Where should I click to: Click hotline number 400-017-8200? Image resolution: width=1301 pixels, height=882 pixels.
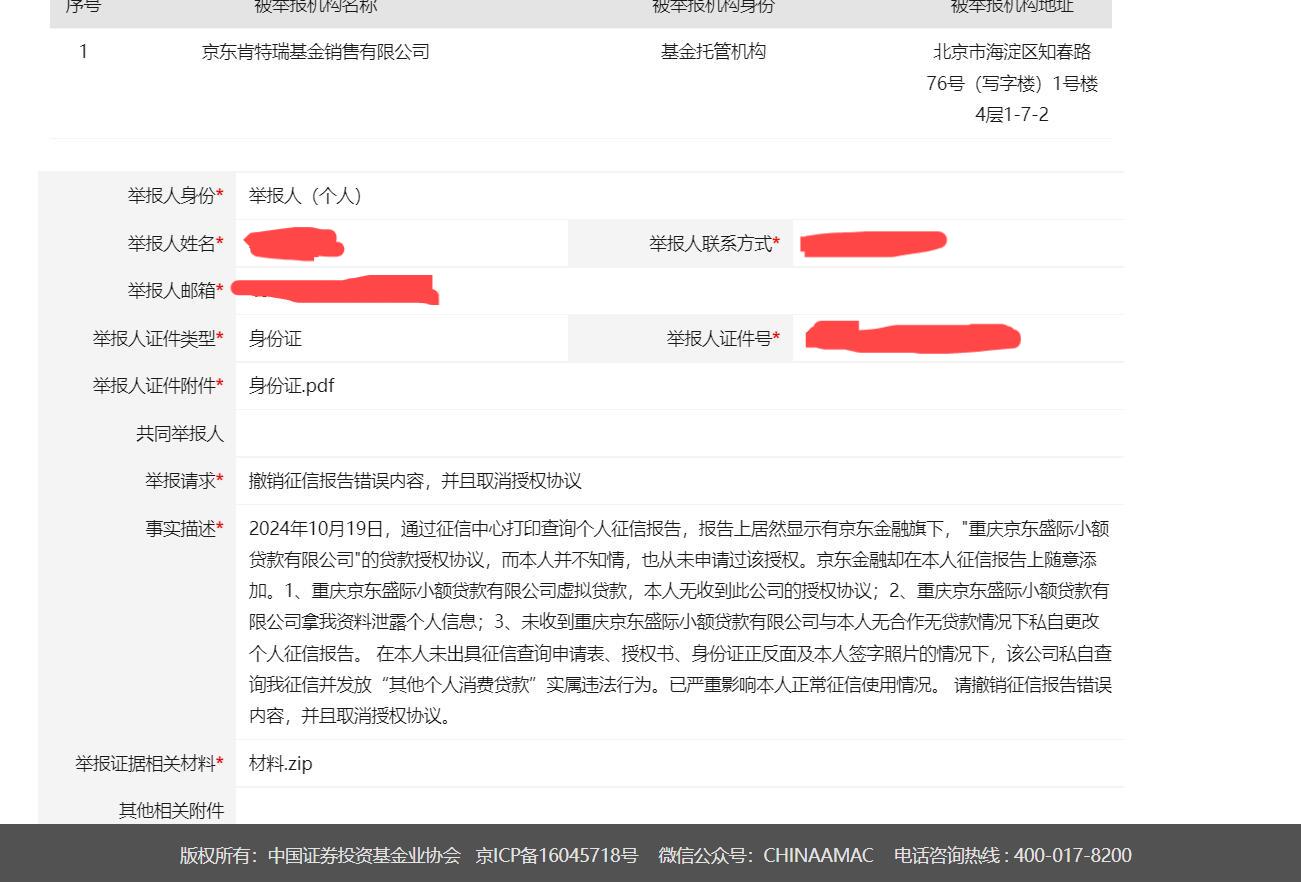tap(1073, 855)
